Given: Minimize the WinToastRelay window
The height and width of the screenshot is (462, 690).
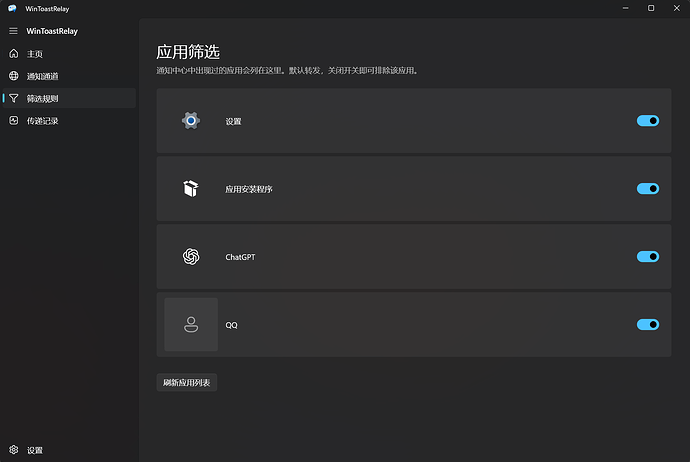Looking at the screenshot, I should [625, 8].
